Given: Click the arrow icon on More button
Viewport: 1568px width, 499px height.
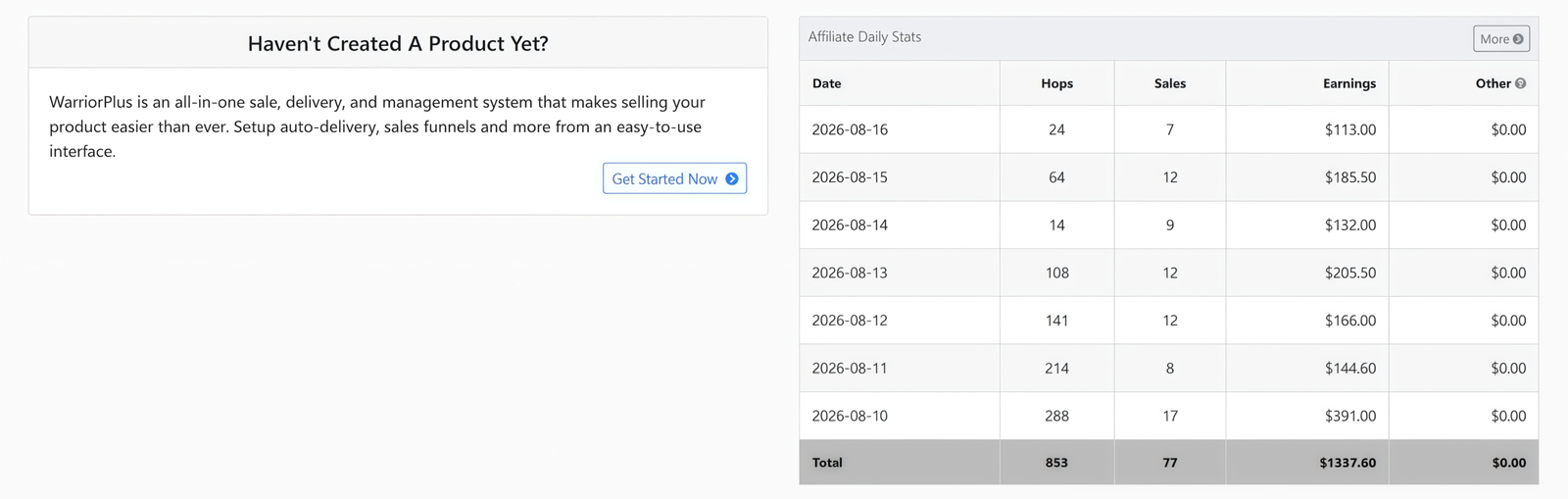Looking at the screenshot, I should [1518, 39].
